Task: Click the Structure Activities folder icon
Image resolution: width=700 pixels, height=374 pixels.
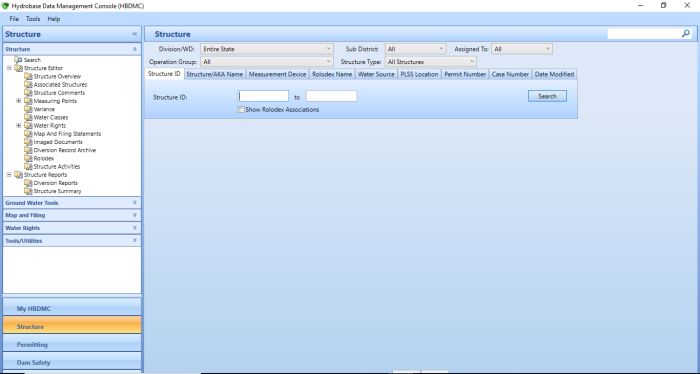Action: [28, 166]
